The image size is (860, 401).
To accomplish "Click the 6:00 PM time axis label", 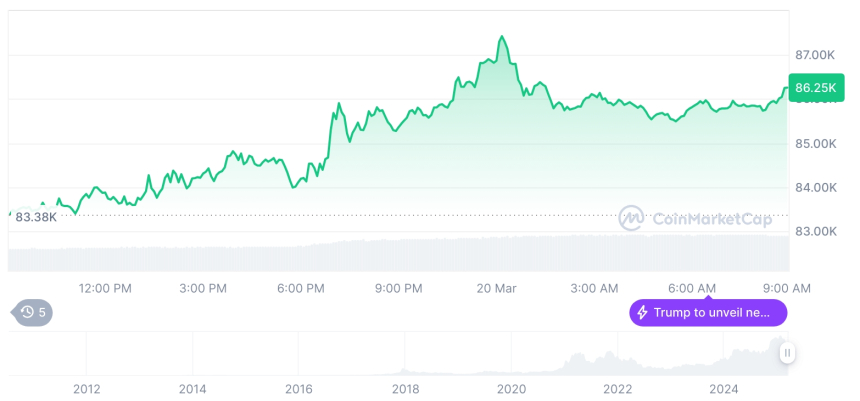I will (301, 288).
